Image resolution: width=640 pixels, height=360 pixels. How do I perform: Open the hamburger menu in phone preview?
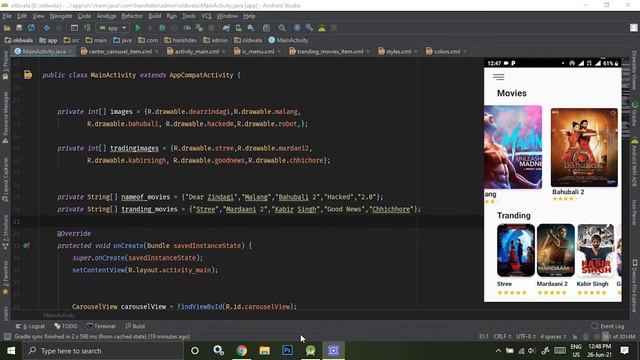tap(498, 77)
